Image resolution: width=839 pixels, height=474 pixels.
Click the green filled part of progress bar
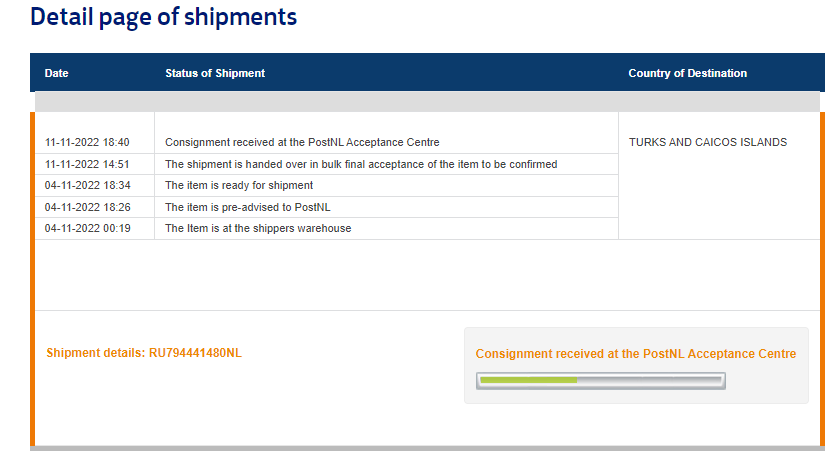[x=528, y=380]
